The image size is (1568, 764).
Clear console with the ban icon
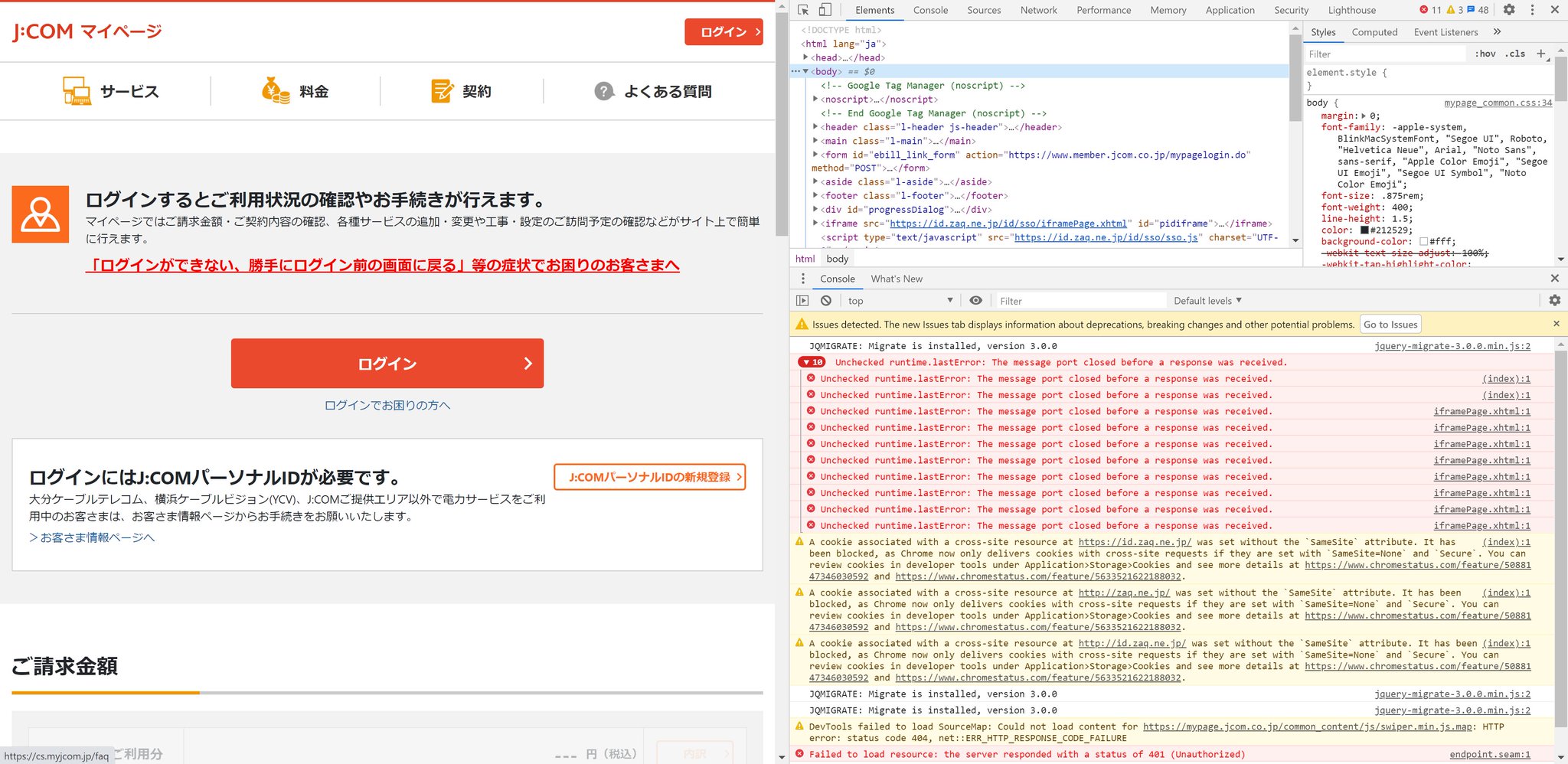point(826,301)
